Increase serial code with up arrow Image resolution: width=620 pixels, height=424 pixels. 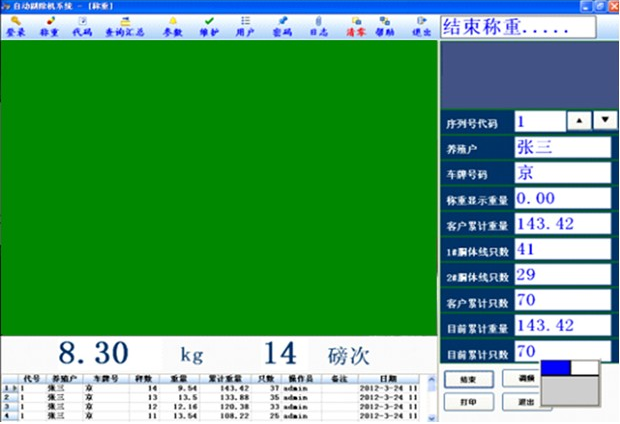pyautogui.click(x=580, y=120)
